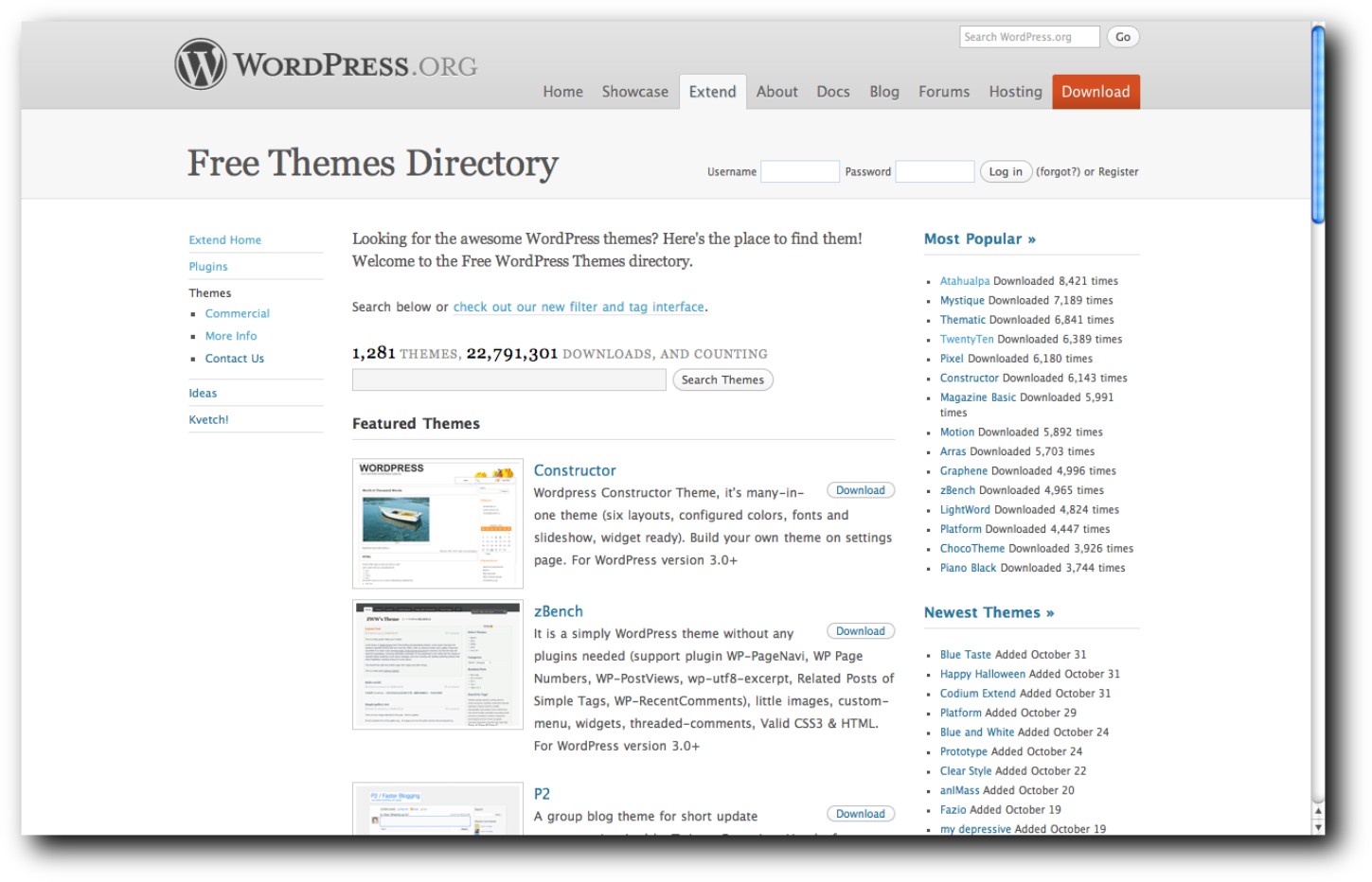
Task: Open the Happy Halloween theme link
Action: (x=983, y=675)
